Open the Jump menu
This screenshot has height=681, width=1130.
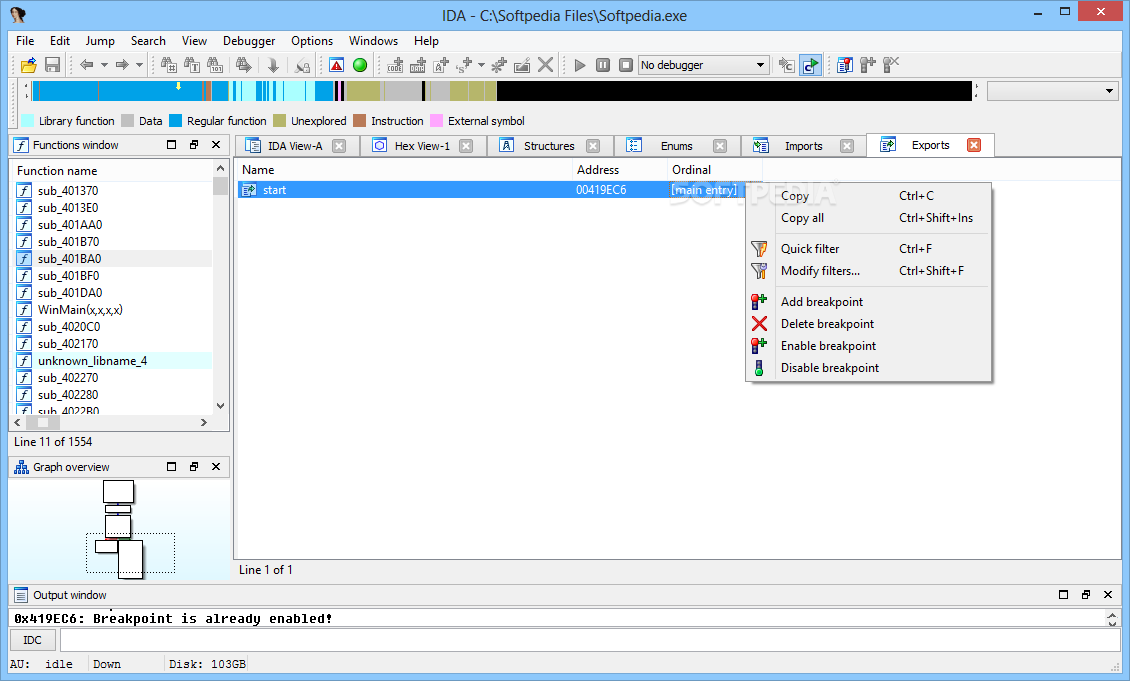click(x=100, y=41)
